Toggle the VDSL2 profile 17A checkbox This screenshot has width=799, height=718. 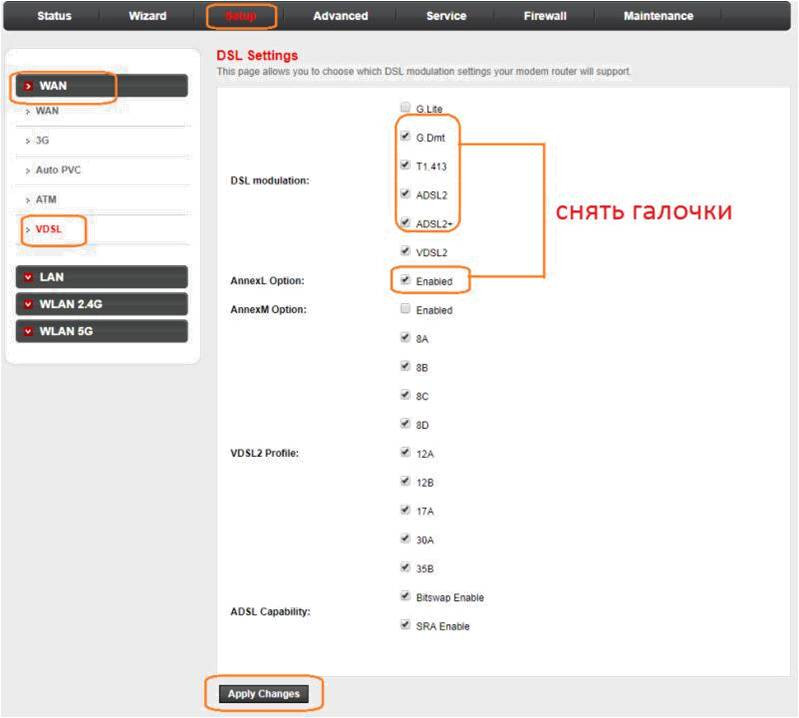405,511
